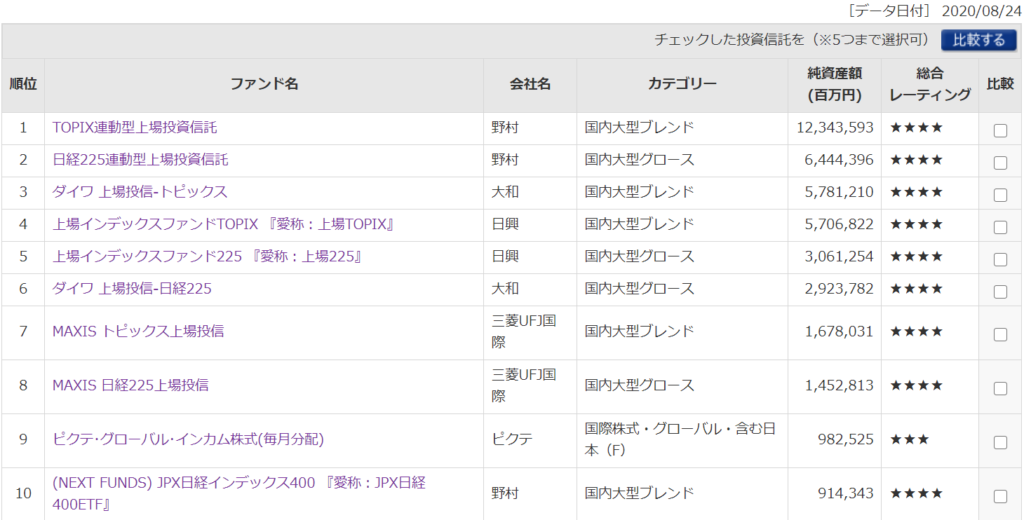Open 上場インデックスファンドTOPIX fund link
This screenshot has height=520, width=1024.
pos(223,225)
